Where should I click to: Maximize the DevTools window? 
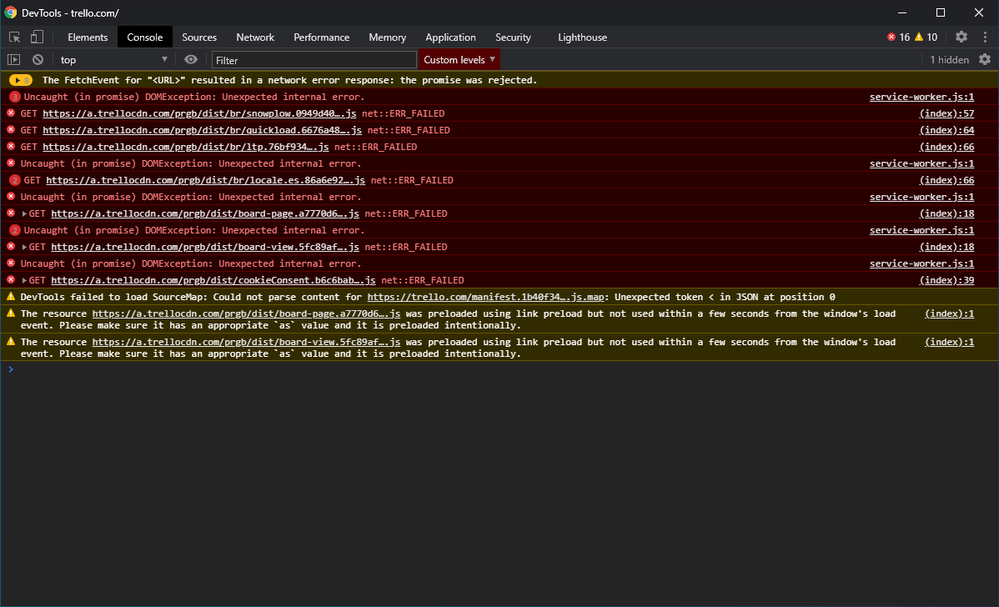(x=940, y=13)
